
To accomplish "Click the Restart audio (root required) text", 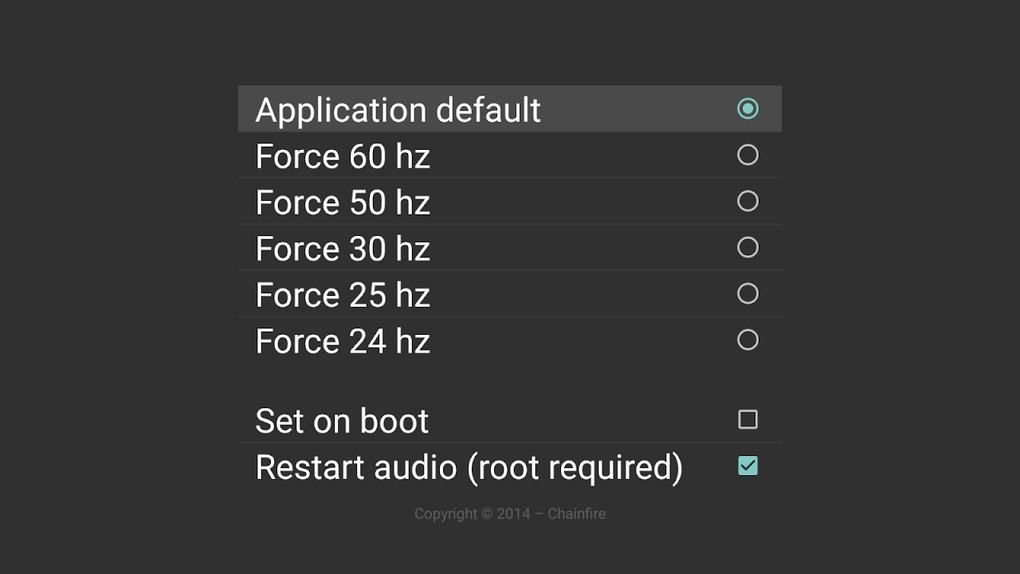I will [x=469, y=467].
